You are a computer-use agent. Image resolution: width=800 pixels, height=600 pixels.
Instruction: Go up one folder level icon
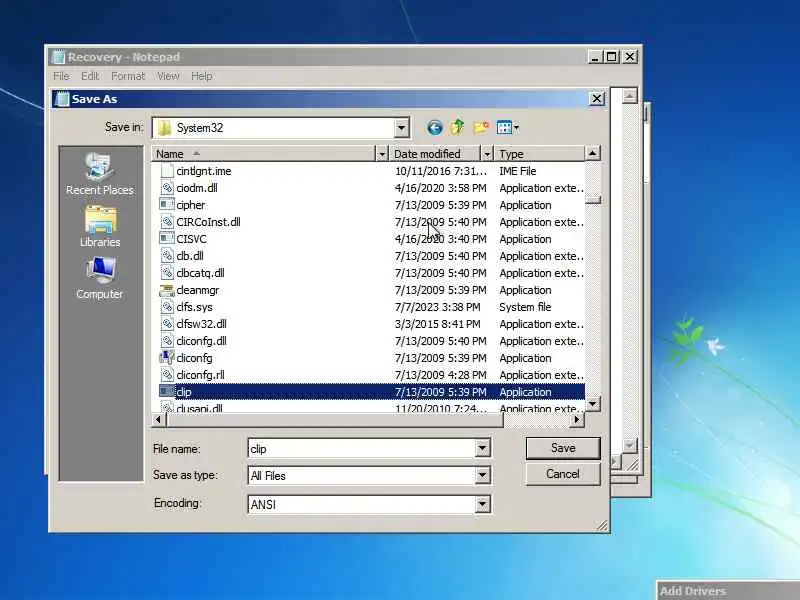point(457,127)
